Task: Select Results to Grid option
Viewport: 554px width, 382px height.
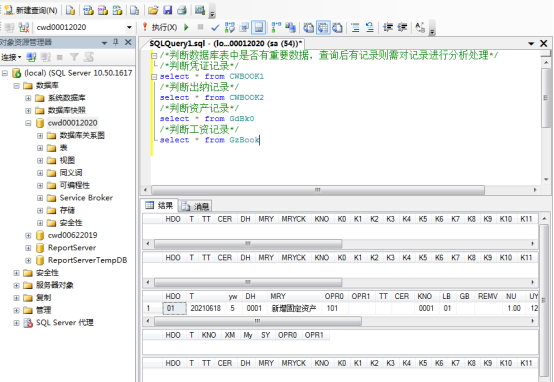Action: pos(323,27)
